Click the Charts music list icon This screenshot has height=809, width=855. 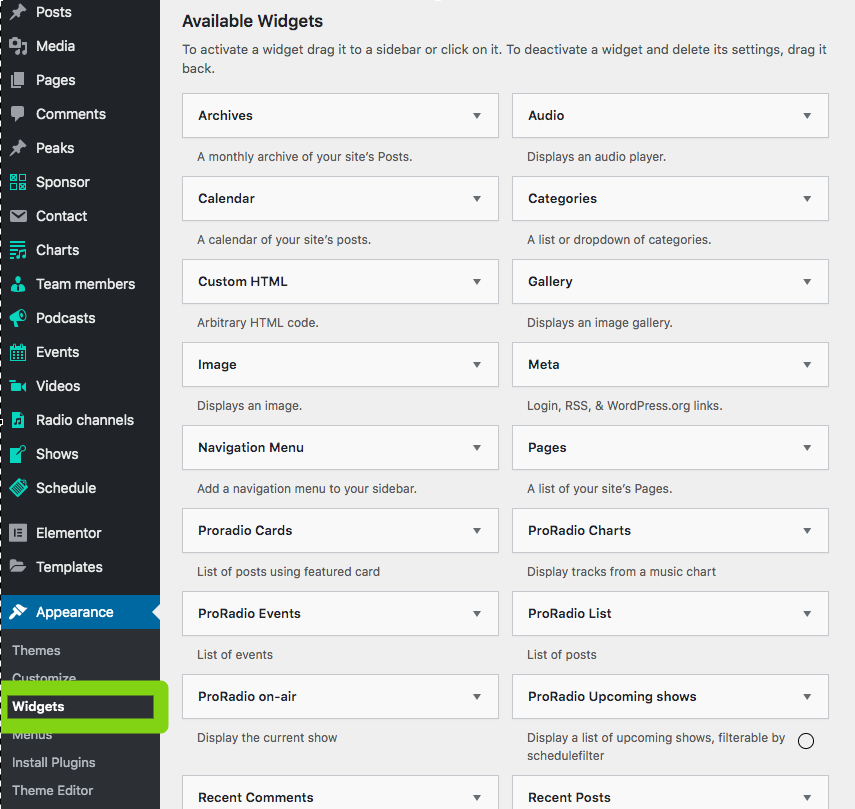click(x=18, y=250)
